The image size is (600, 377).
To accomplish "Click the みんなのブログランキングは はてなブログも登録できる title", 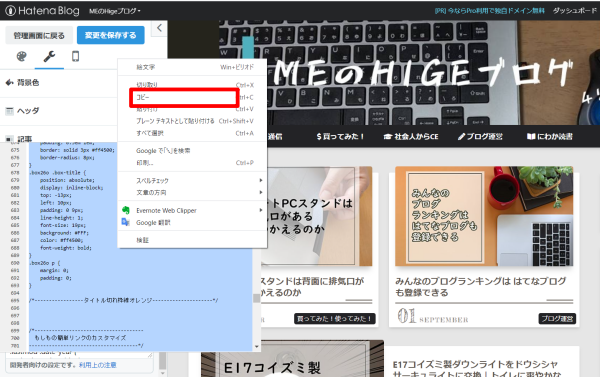I will point(480,287).
